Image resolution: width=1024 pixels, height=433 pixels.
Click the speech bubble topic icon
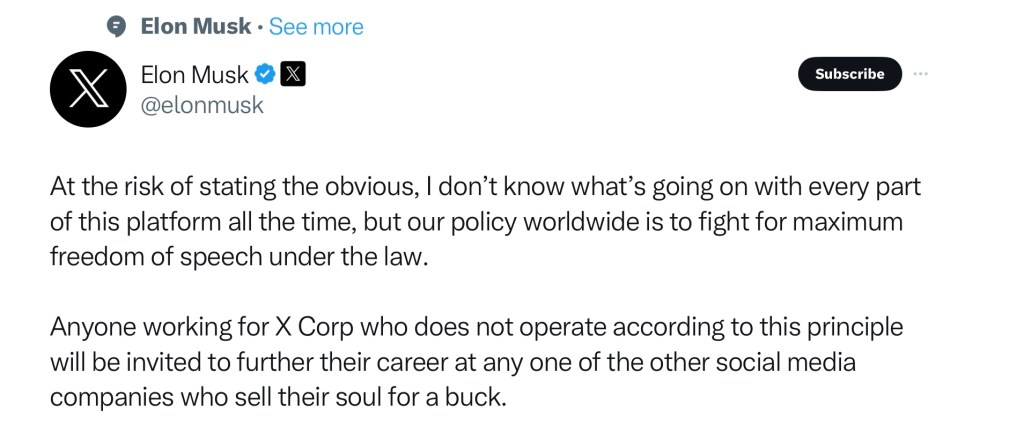click(x=117, y=27)
